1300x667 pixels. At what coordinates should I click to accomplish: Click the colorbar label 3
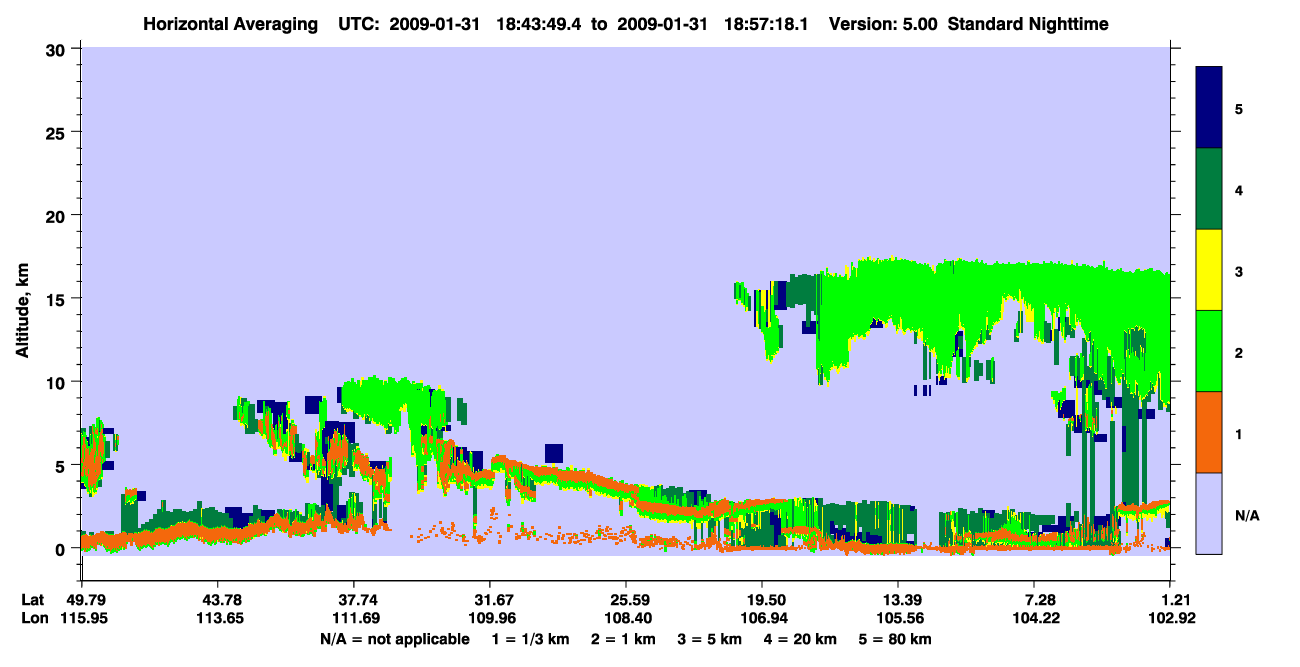(1239, 270)
